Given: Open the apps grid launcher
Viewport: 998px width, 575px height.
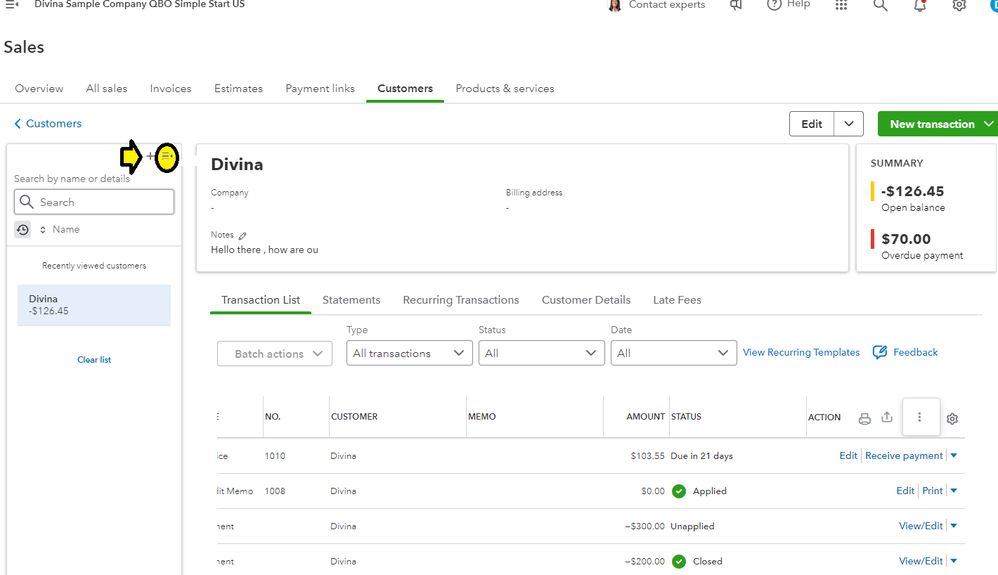Looking at the screenshot, I should (841, 5).
